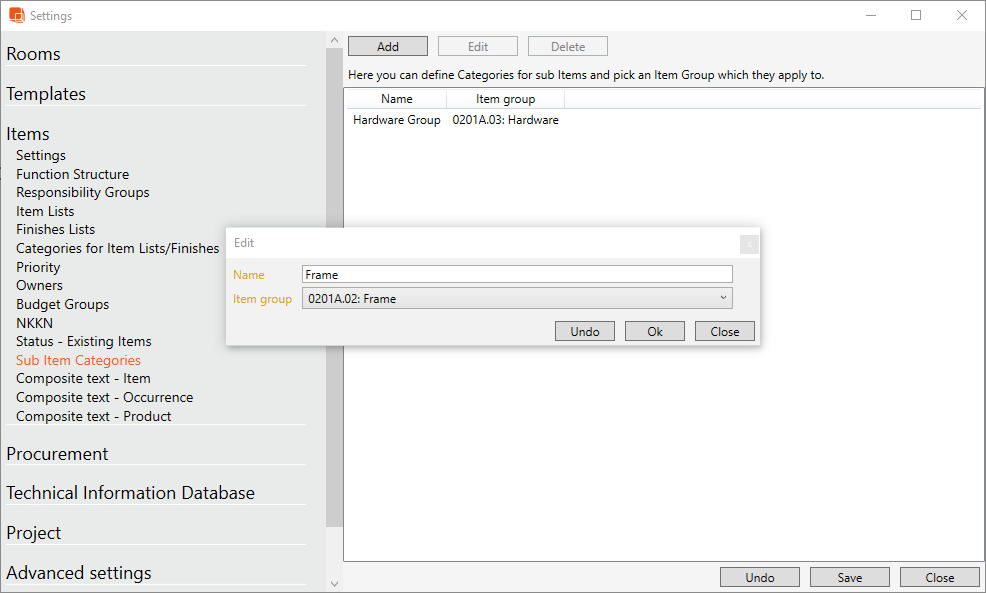
Task: Open the Item group dropdown
Action: coord(517,298)
